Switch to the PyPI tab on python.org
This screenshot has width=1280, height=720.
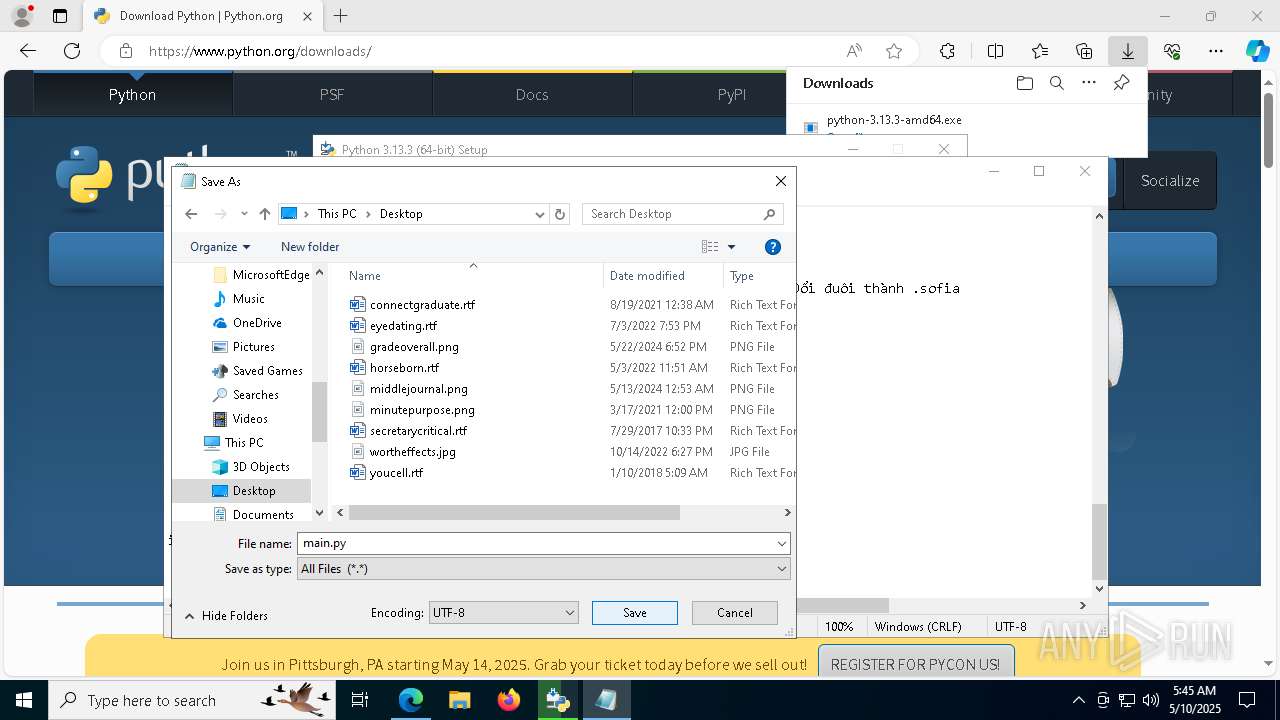[732, 94]
